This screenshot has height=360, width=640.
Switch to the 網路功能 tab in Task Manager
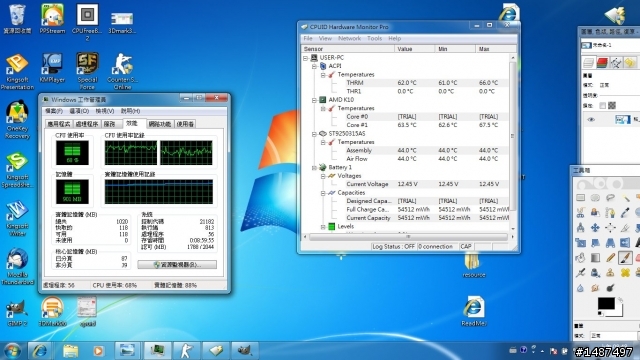pos(160,124)
